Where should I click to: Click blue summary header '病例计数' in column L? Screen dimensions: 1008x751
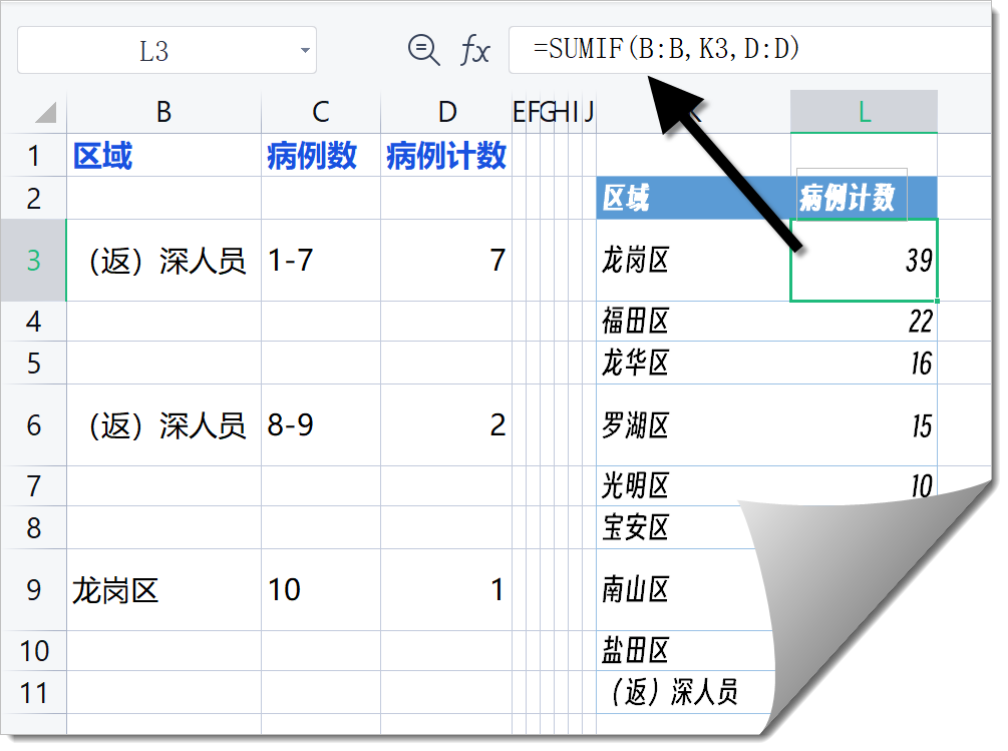click(x=863, y=198)
